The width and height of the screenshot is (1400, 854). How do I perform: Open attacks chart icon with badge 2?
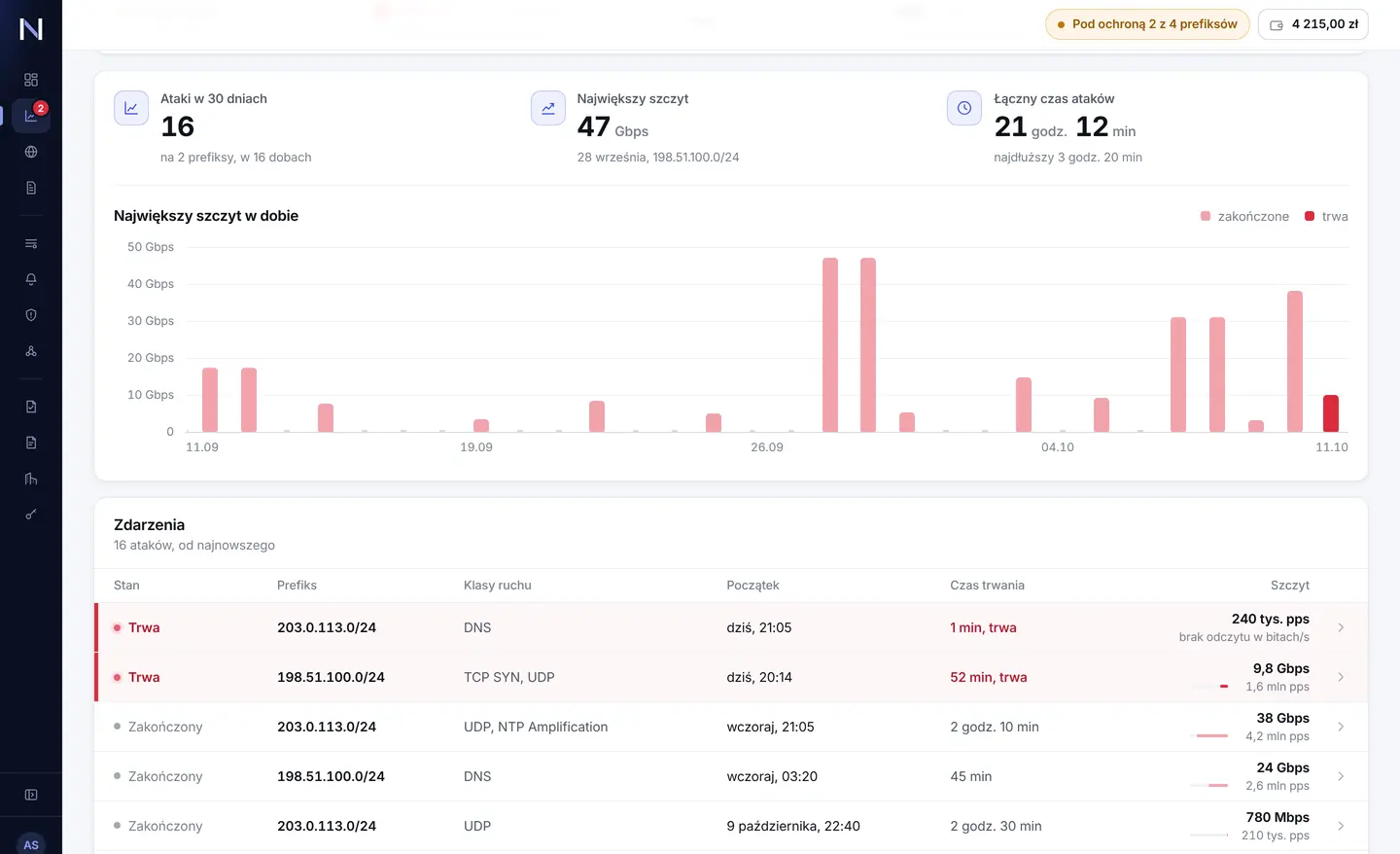tap(31, 116)
